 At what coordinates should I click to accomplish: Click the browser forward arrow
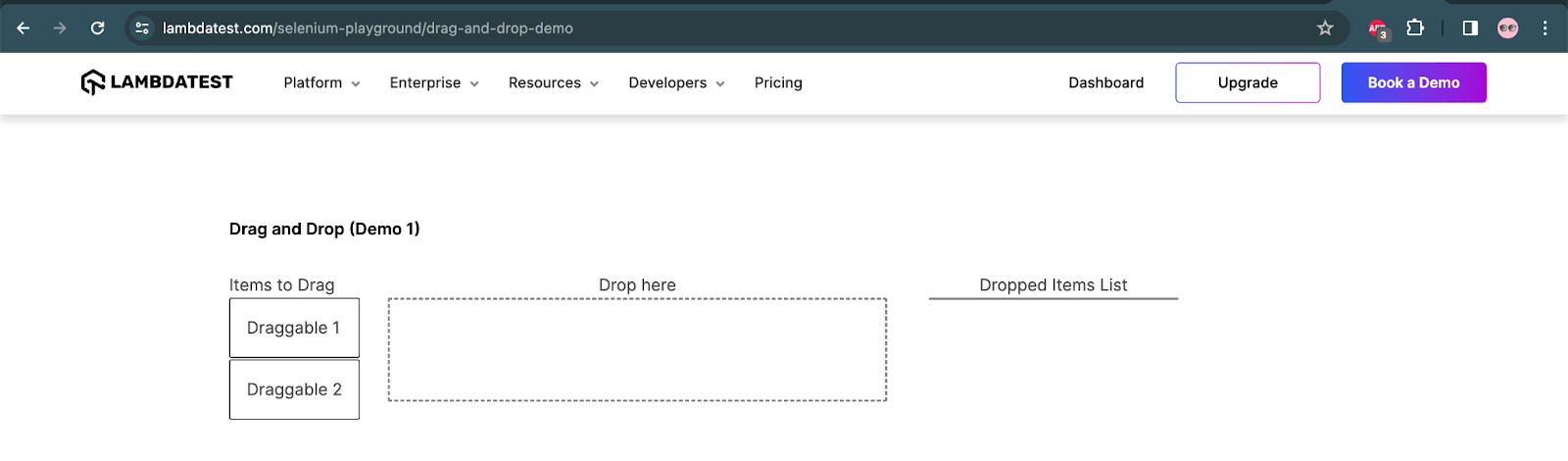(60, 28)
